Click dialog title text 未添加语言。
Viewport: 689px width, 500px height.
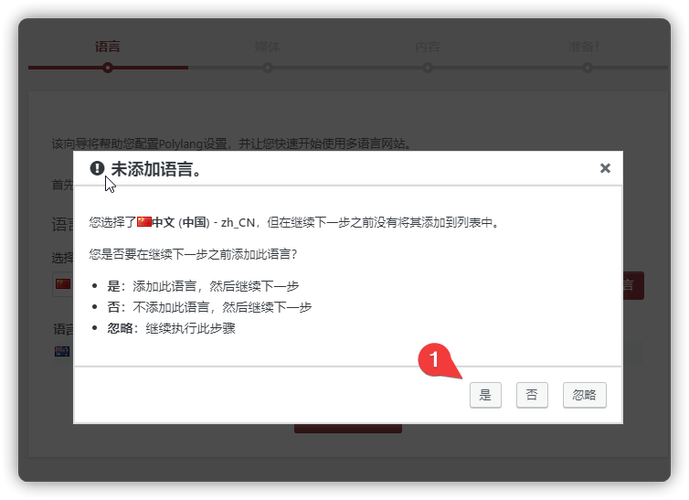pos(156,169)
